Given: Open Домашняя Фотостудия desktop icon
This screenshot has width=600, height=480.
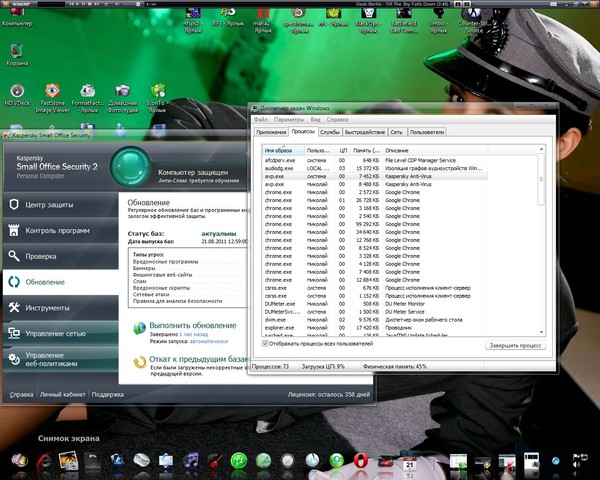Looking at the screenshot, I should point(122,98).
